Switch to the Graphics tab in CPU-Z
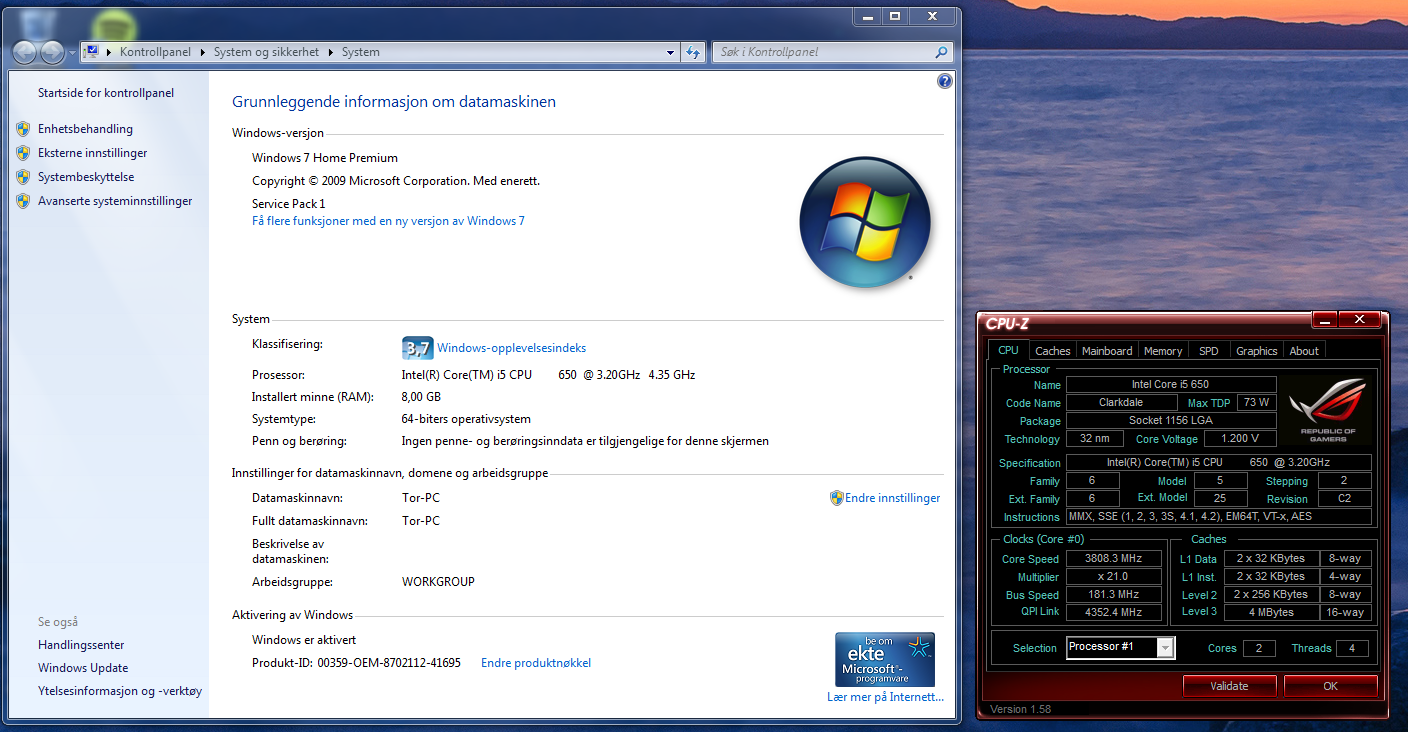Image resolution: width=1408 pixels, height=732 pixels. (1256, 351)
